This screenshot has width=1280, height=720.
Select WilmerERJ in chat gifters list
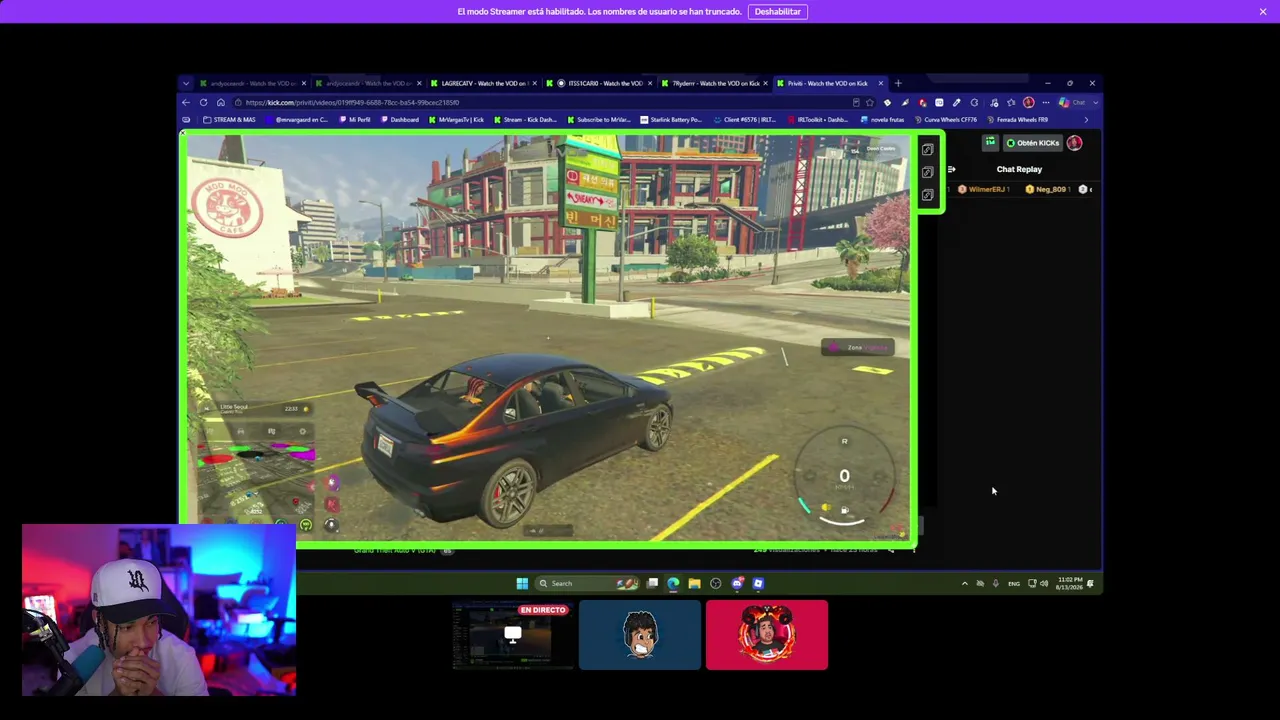click(984, 189)
